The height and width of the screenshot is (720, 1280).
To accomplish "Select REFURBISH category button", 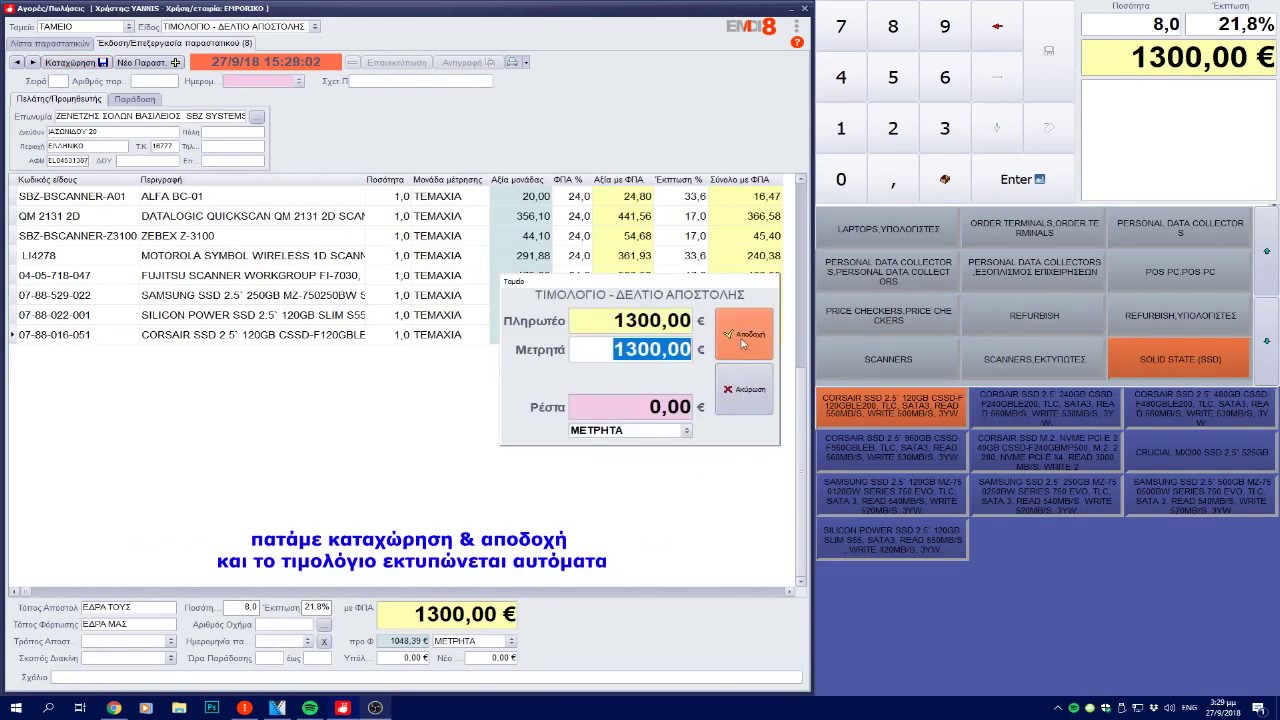I will click(x=1034, y=315).
